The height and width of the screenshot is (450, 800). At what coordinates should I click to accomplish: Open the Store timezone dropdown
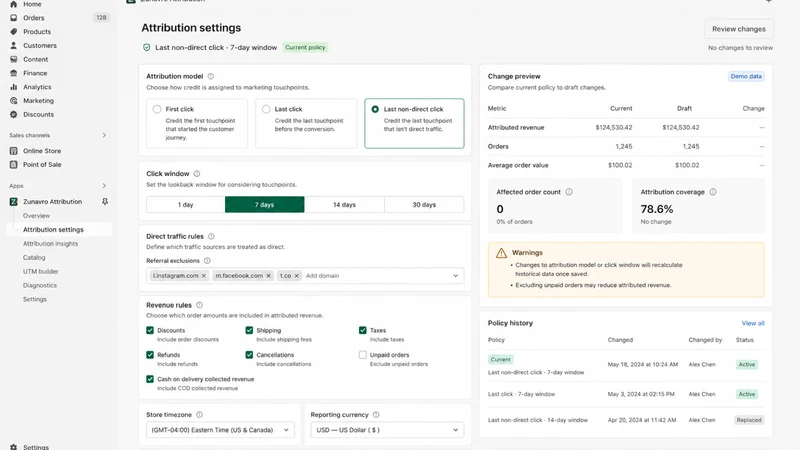click(x=220, y=430)
